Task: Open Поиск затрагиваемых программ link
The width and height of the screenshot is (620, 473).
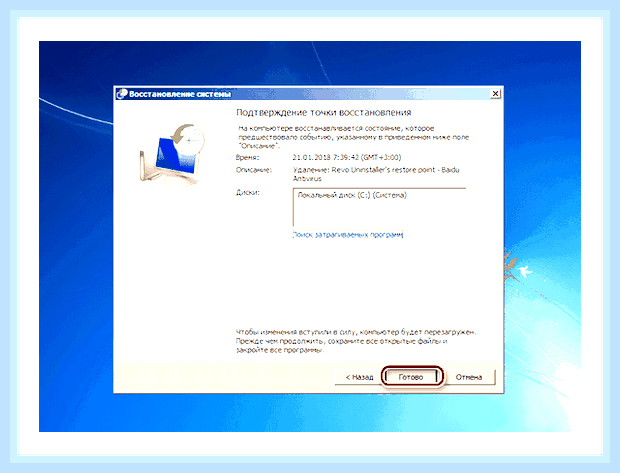Action: coord(348,235)
